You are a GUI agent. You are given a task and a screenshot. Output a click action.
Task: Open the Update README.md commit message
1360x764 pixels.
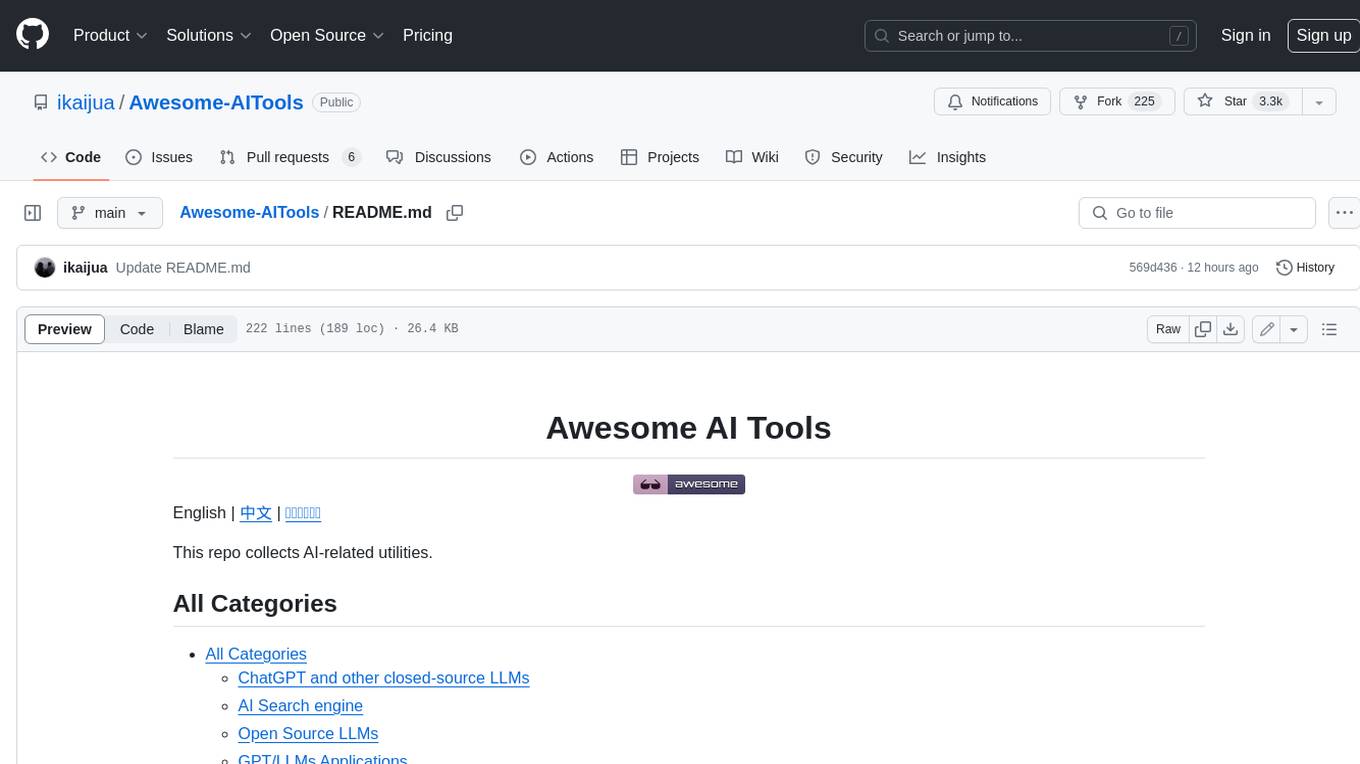pos(183,268)
